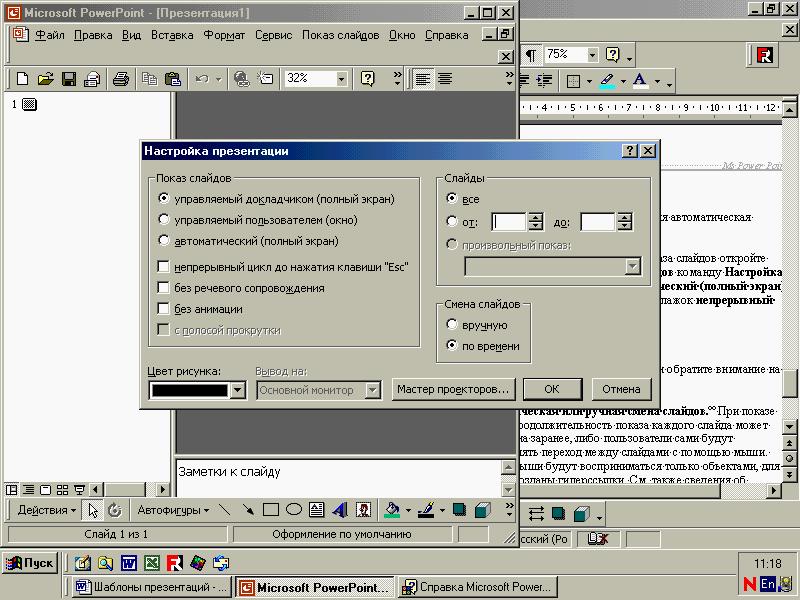Open the Пуск start button
Image resolution: width=800 pixels, height=600 pixels.
tap(30, 563)
